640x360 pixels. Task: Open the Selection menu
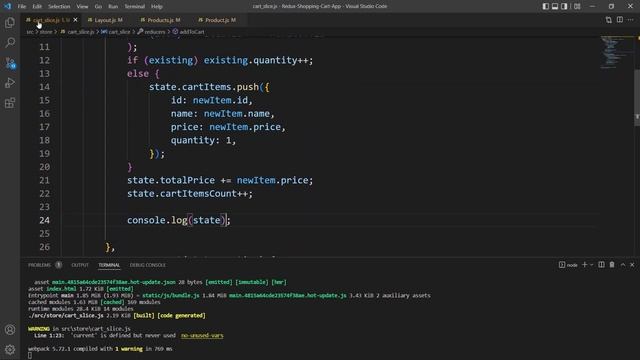pyautogui.click(x=59, y=7)
